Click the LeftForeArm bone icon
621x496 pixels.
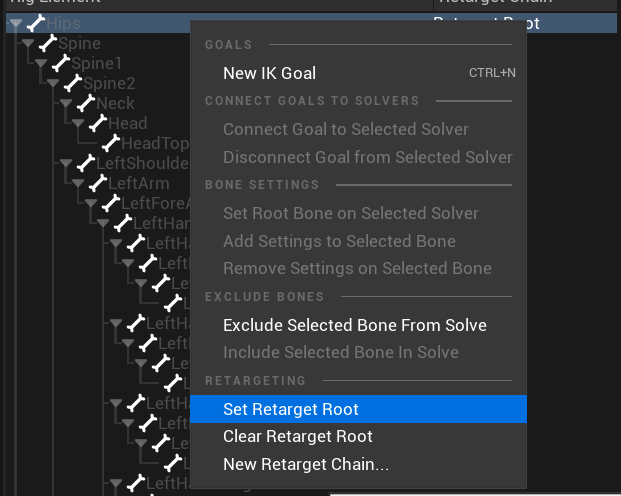pos(111,203)
